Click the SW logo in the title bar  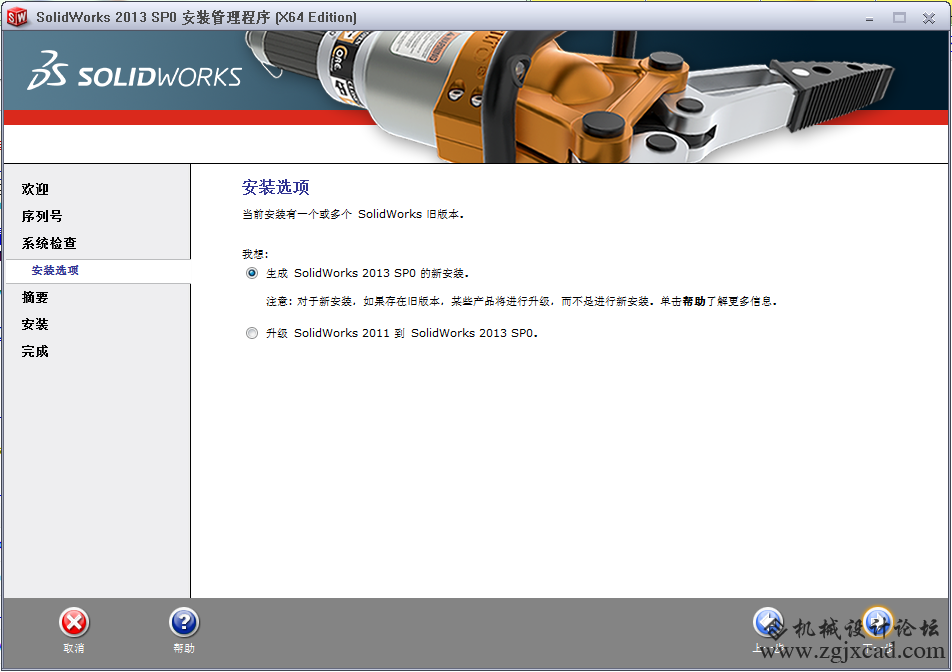[x=17, y=17]
